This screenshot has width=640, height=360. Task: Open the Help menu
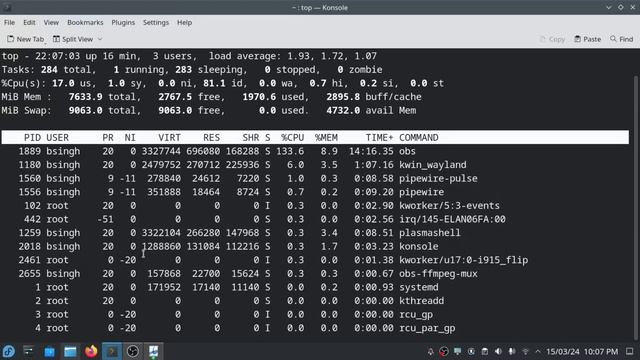184,22
